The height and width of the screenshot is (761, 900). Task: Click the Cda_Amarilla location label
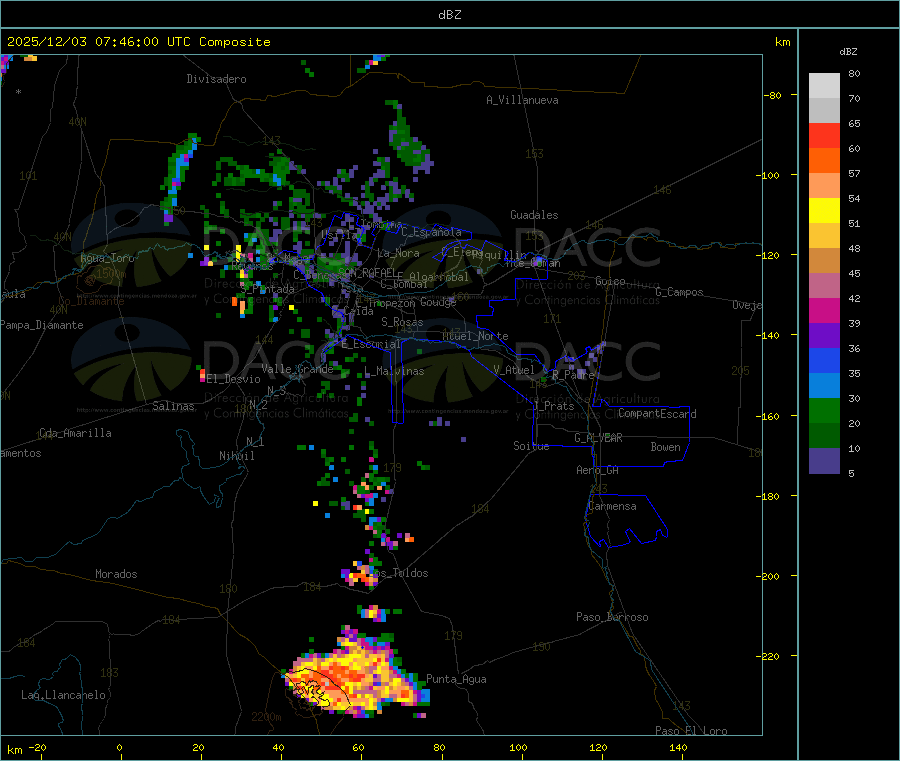(x=75, y=433)
